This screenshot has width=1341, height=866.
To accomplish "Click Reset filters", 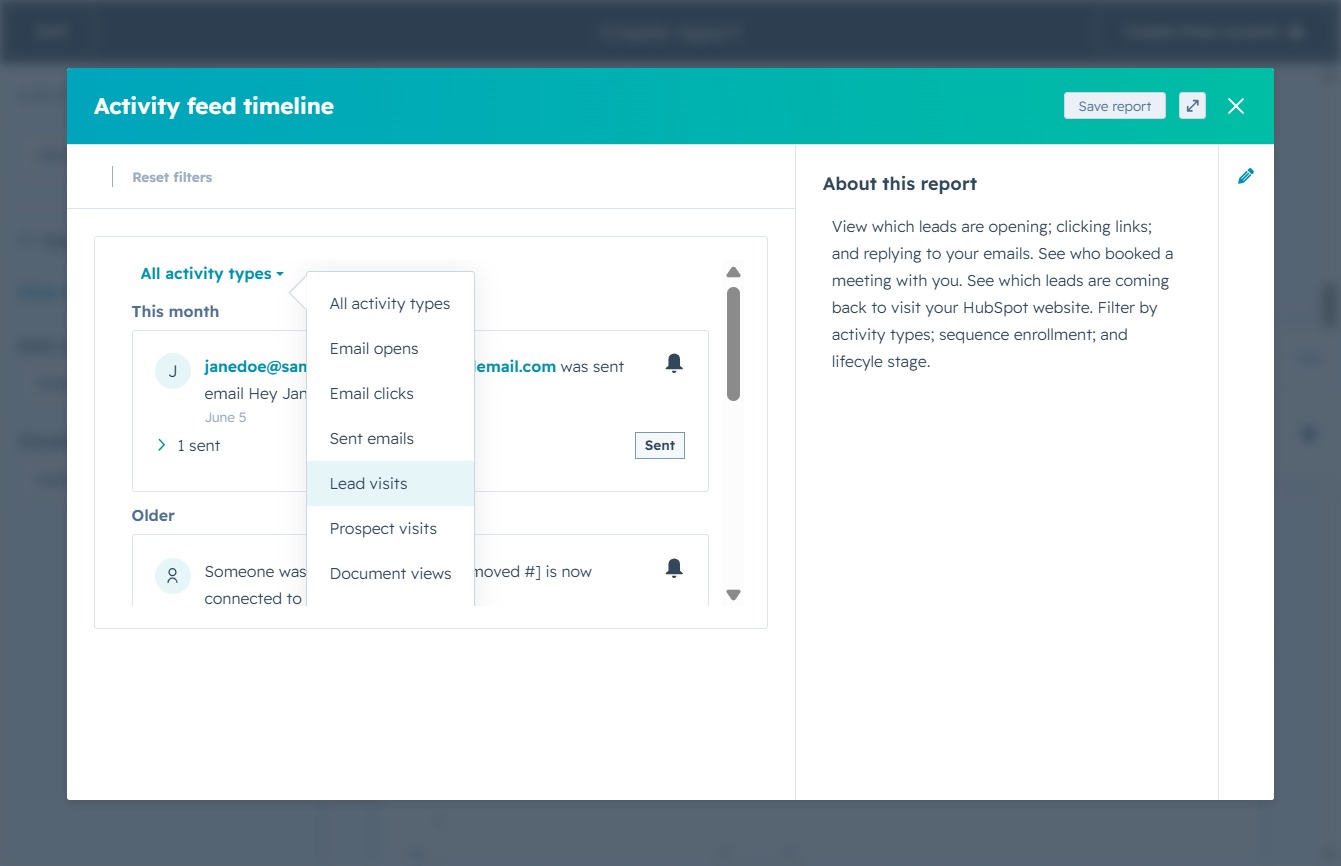I will (172, 177).
